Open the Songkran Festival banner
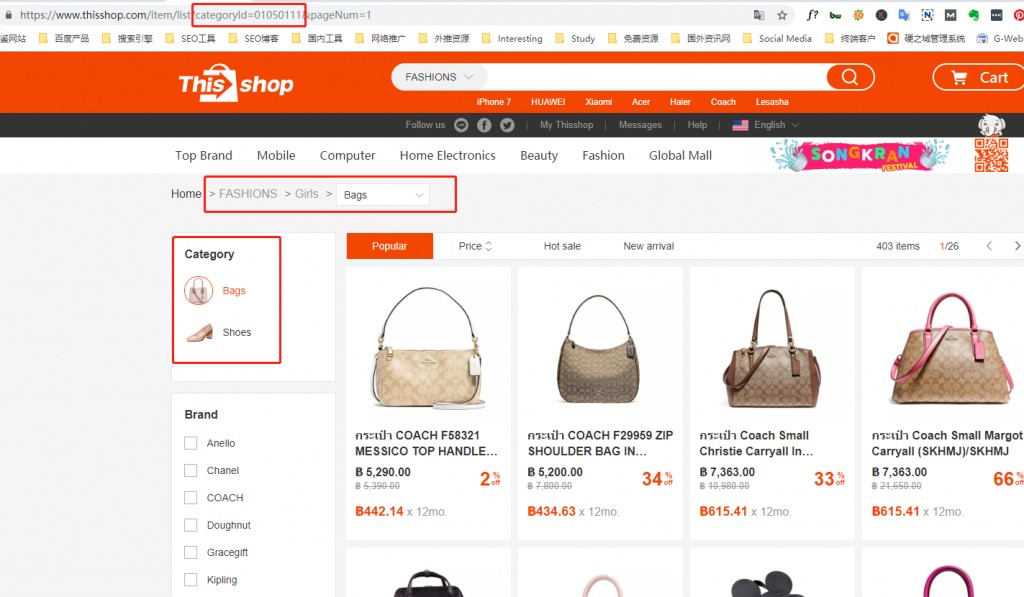 click(x=859, y=155)
